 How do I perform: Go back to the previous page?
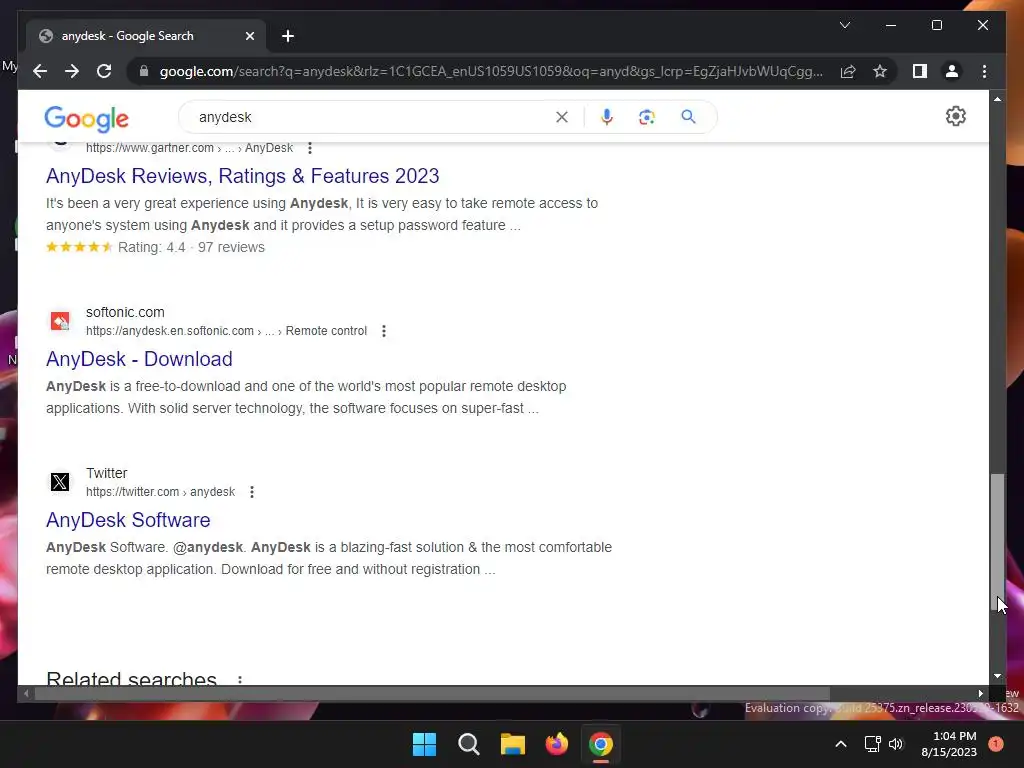pyautogui.click(x=40, y=71)
